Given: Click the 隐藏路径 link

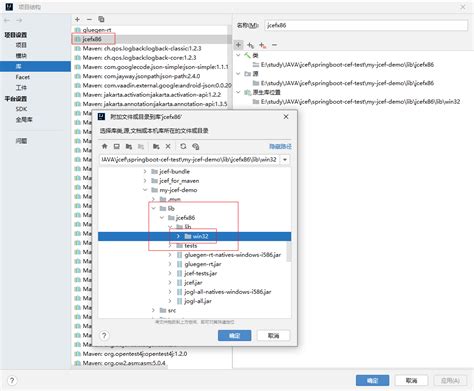Looking at the screenshot, I should point(280,146).
